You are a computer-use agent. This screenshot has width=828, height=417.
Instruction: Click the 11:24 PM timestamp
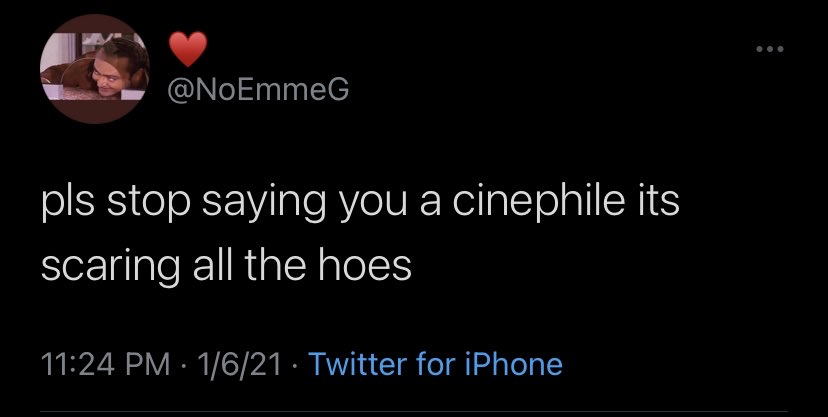99,363
